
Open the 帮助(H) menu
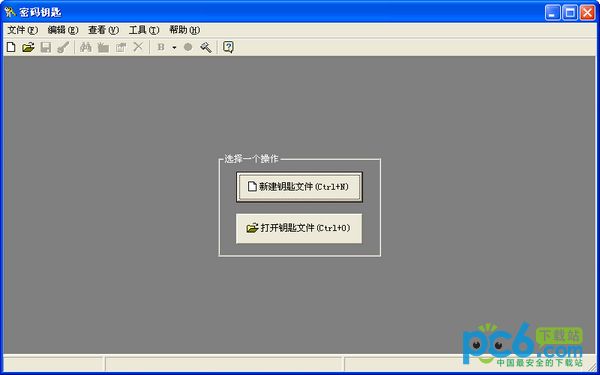(x=184, y=30)
